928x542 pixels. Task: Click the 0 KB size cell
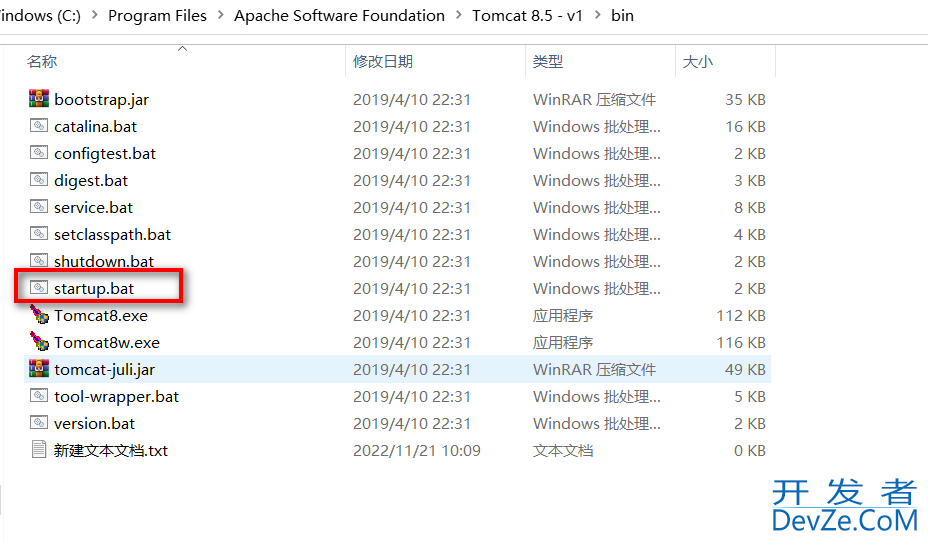pos(750,451)
